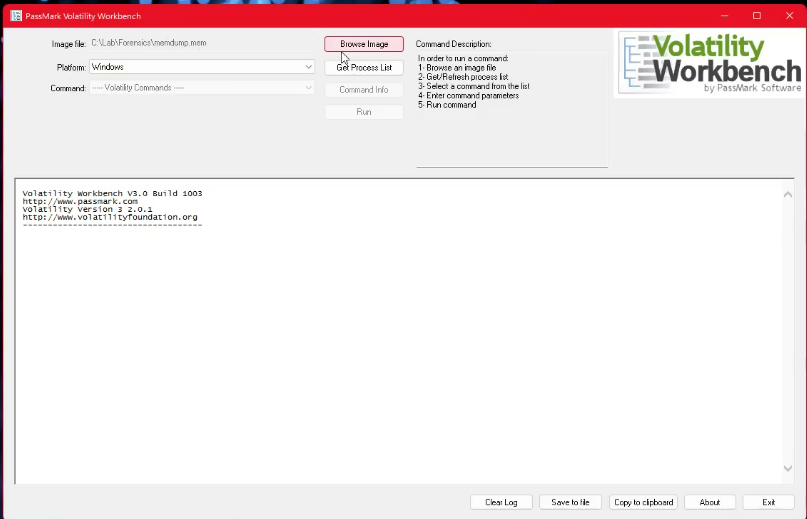Click '3- Select a command from the list' text

[473, 86]
